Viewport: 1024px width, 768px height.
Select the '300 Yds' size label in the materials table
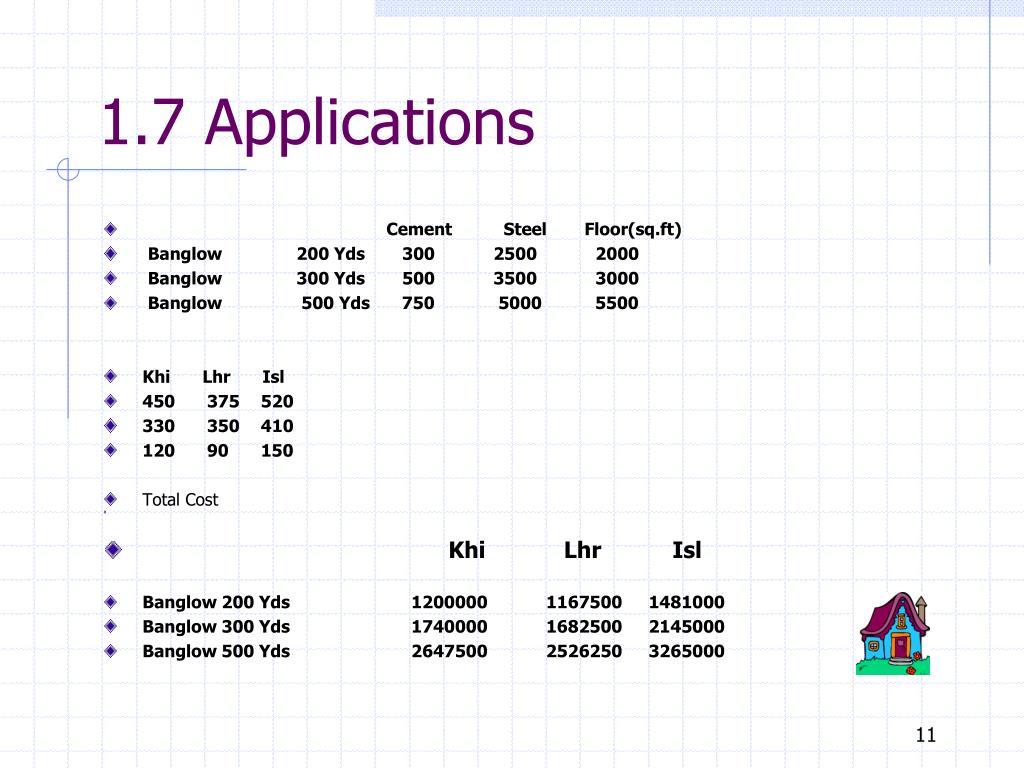click(330, 279)
